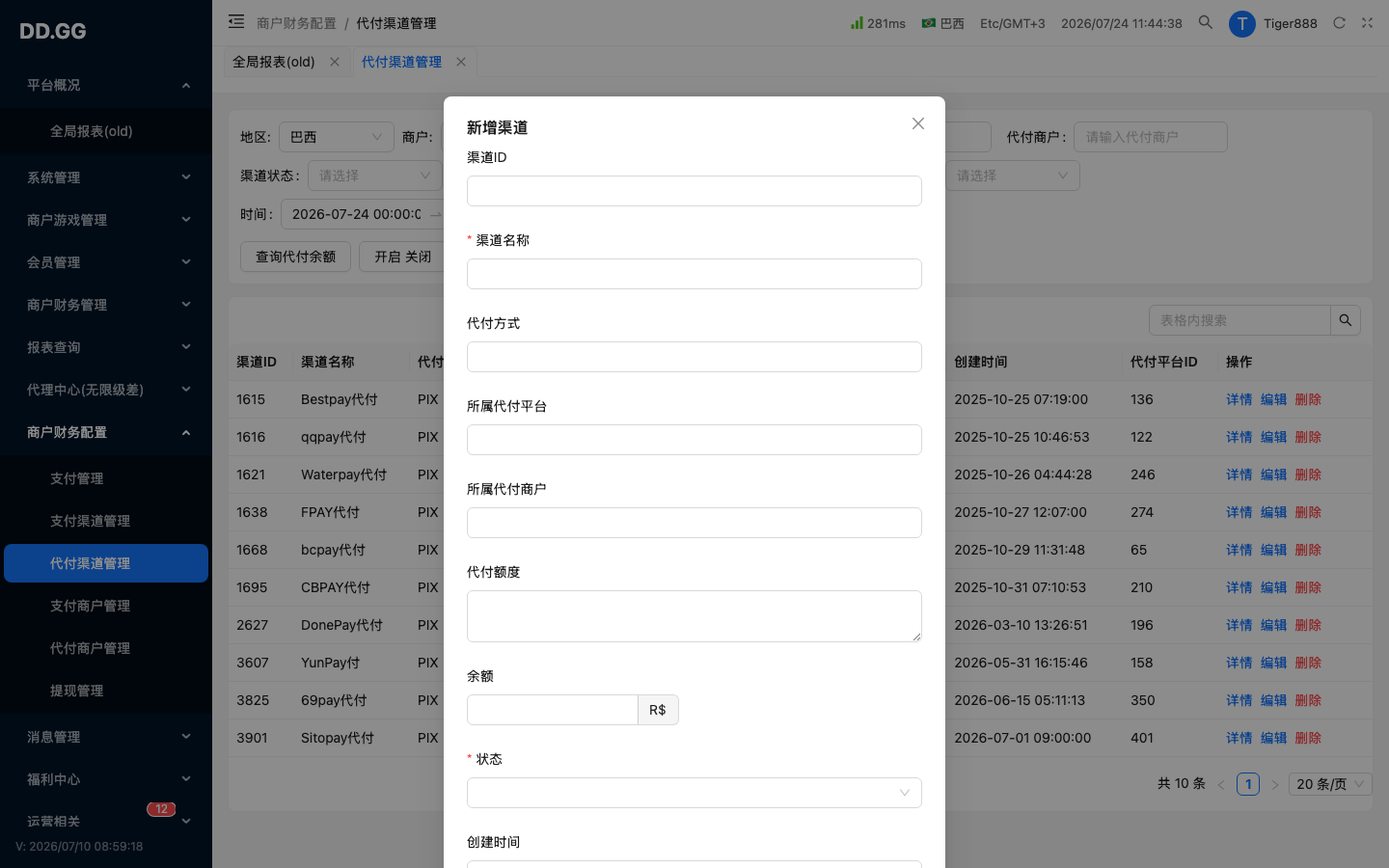Go to the previous page arrow
Image resolution: width=1389 pixels, height=868 pixels.
pyautogui.click(x=1221, y=784)
